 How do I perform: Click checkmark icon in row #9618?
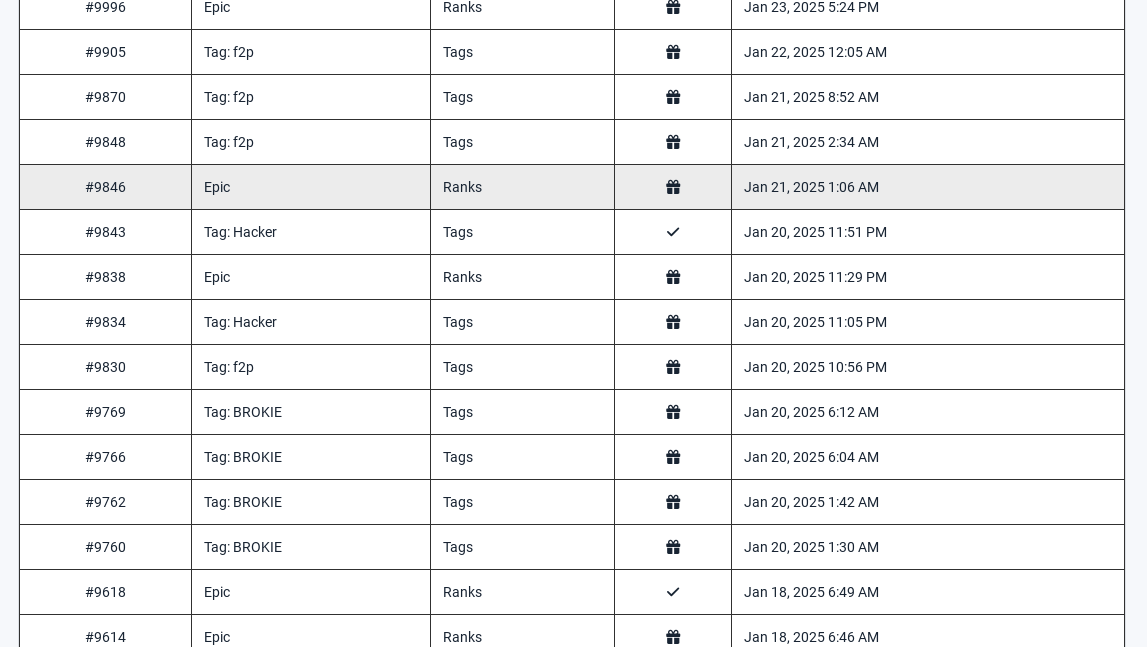pyautogui.click(x=673, y=592)
